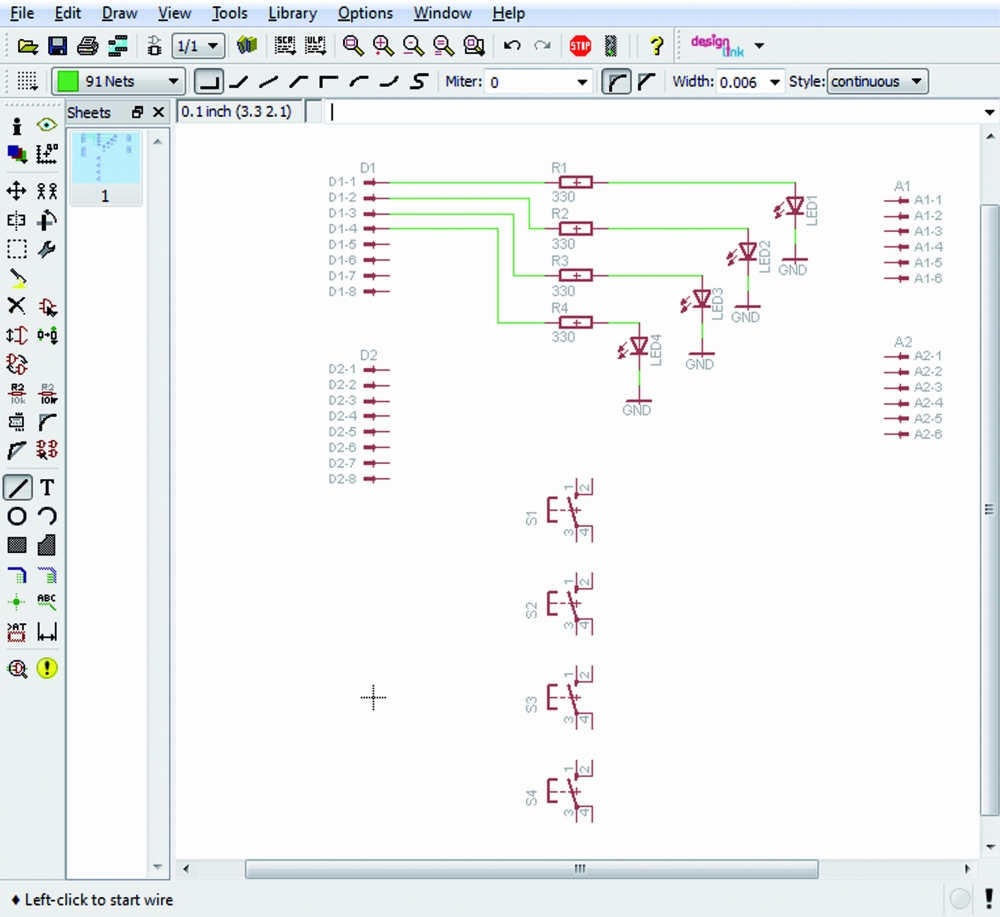The image size is (1000, 917).
Task: Click the Save floppy disk icon
Action: click(x=57, y=46)
